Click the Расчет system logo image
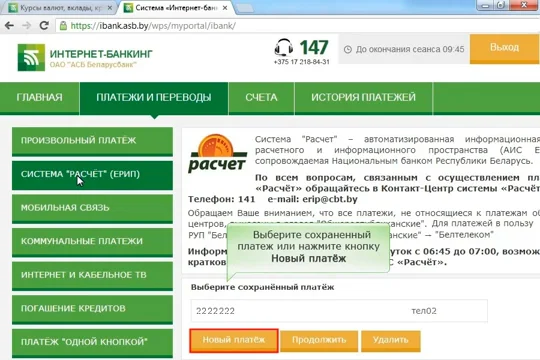This screenshot has width=540, height=360. [217, 154]
